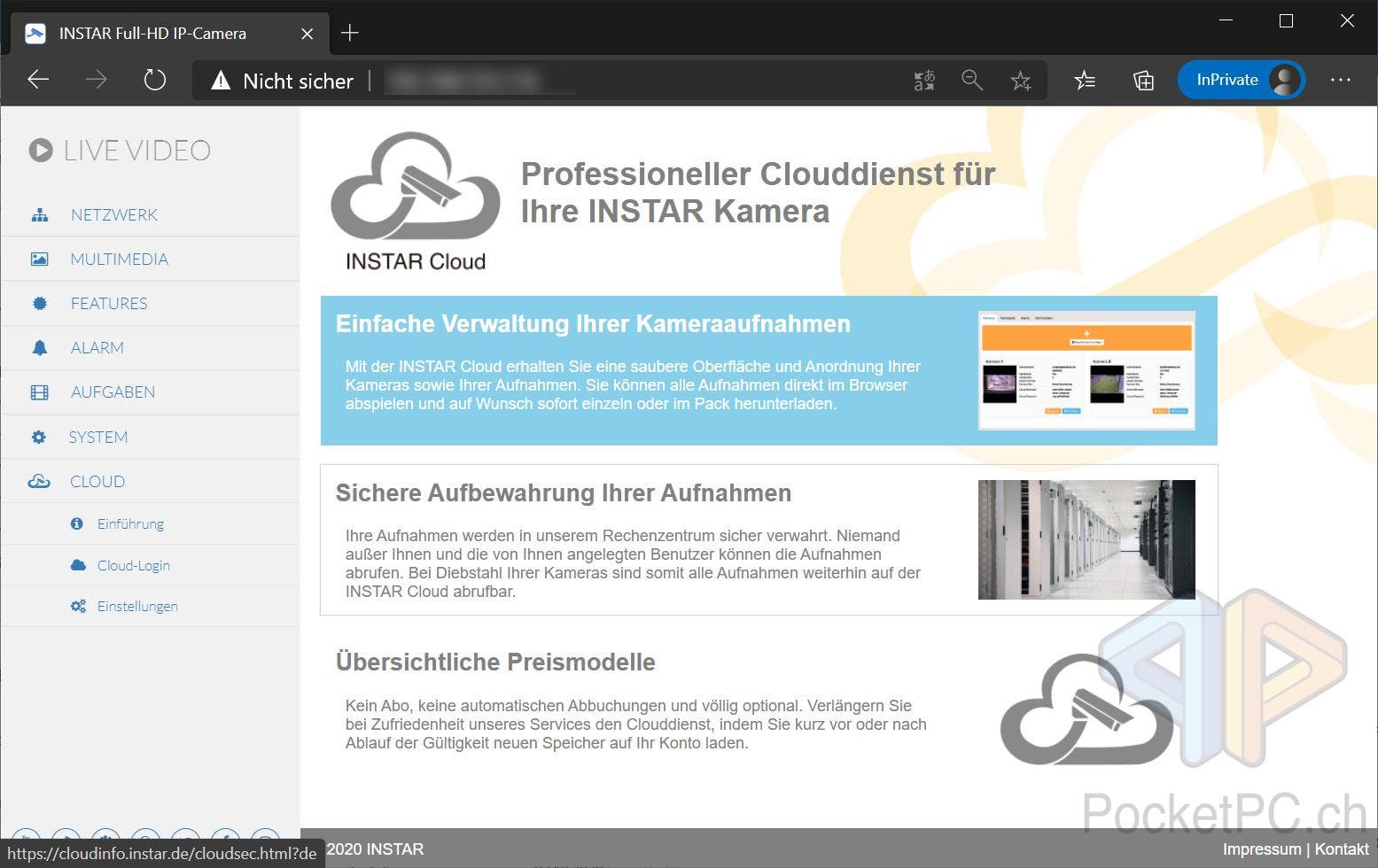Viewport: 1378px width, 868px height.
Task: Click the Impressum footer link
Action: (x=1262, y=849)
